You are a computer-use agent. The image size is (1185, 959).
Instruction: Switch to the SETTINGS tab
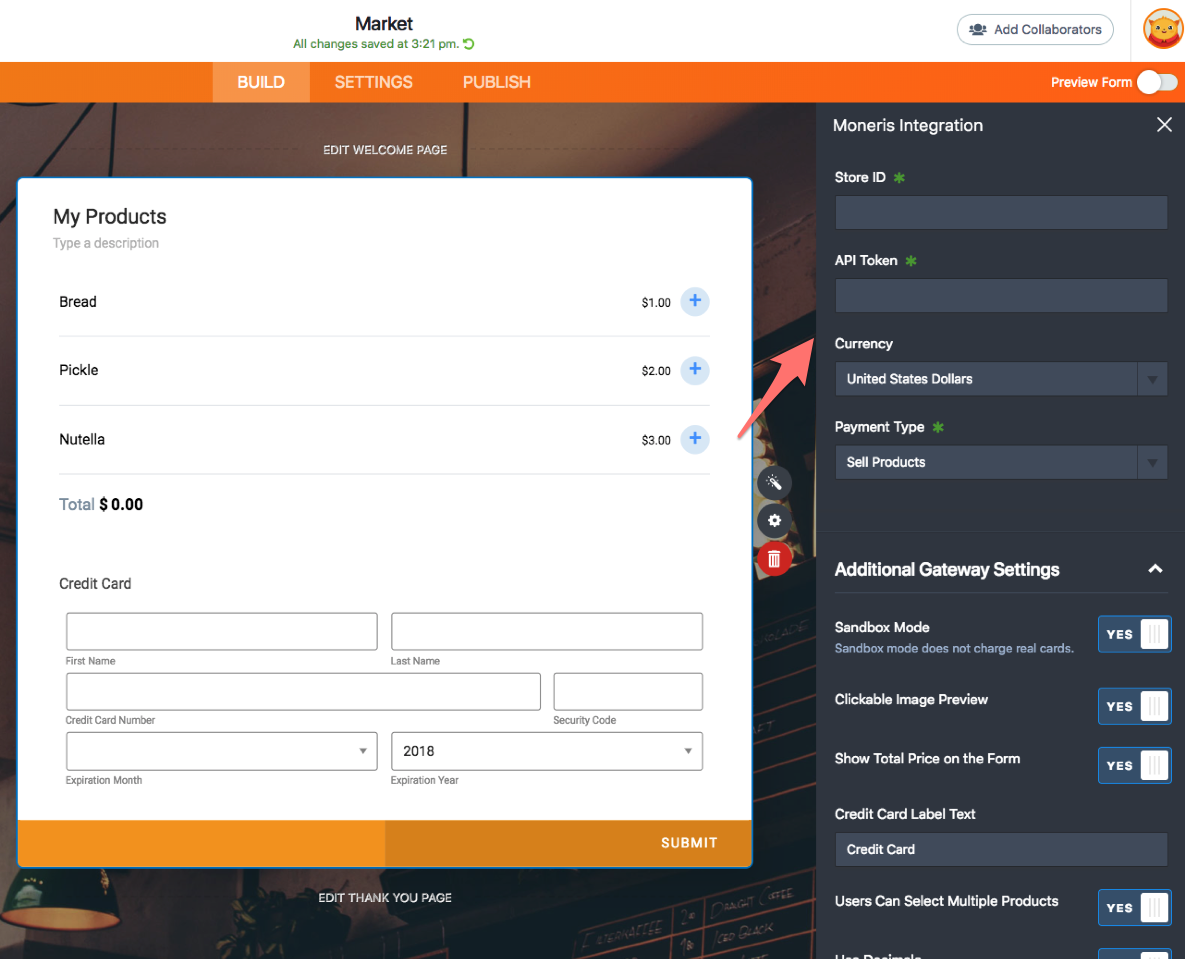[x=373, y=82]
